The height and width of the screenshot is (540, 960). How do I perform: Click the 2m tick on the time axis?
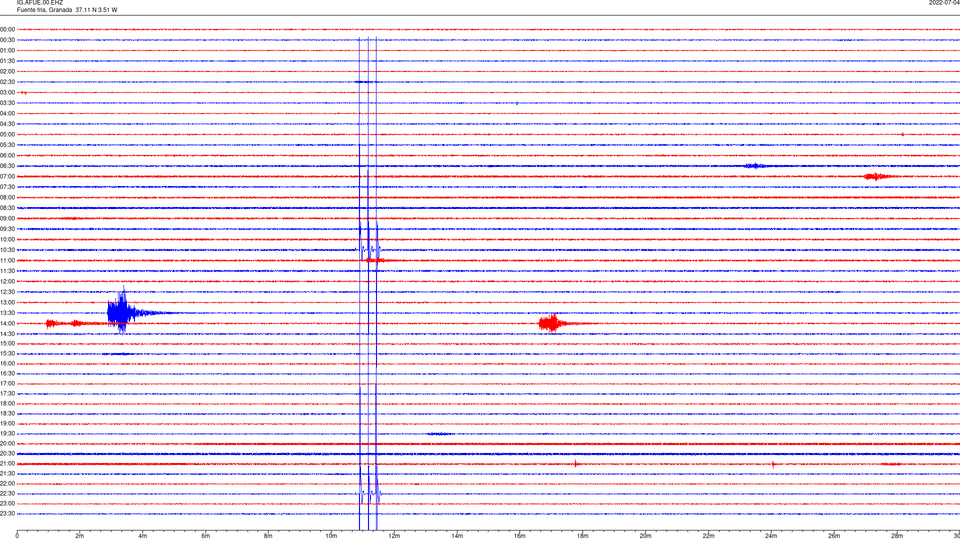point(80,536)
